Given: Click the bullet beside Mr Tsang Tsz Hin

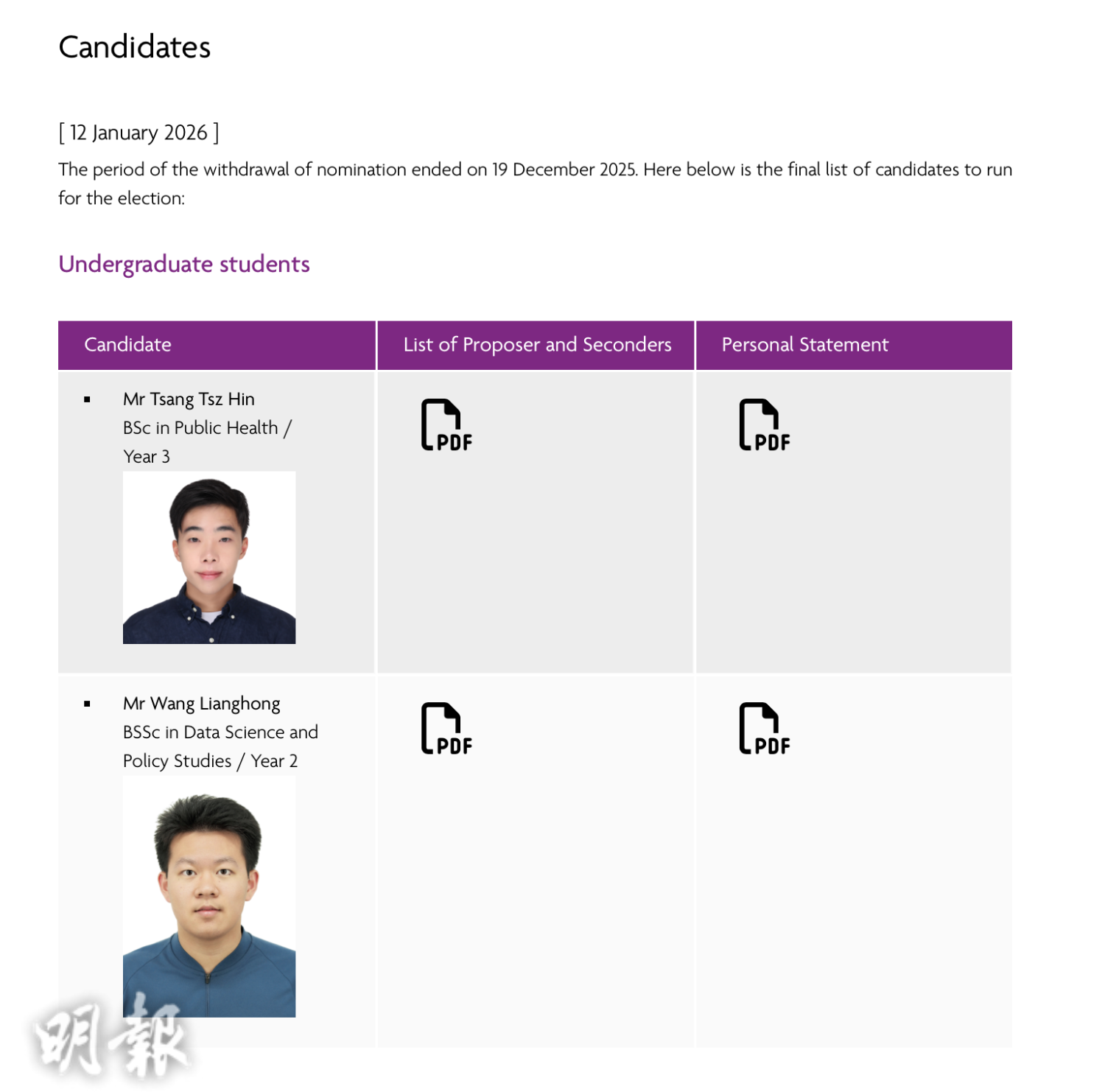Looking at the screenshot, I should (87, 400).
